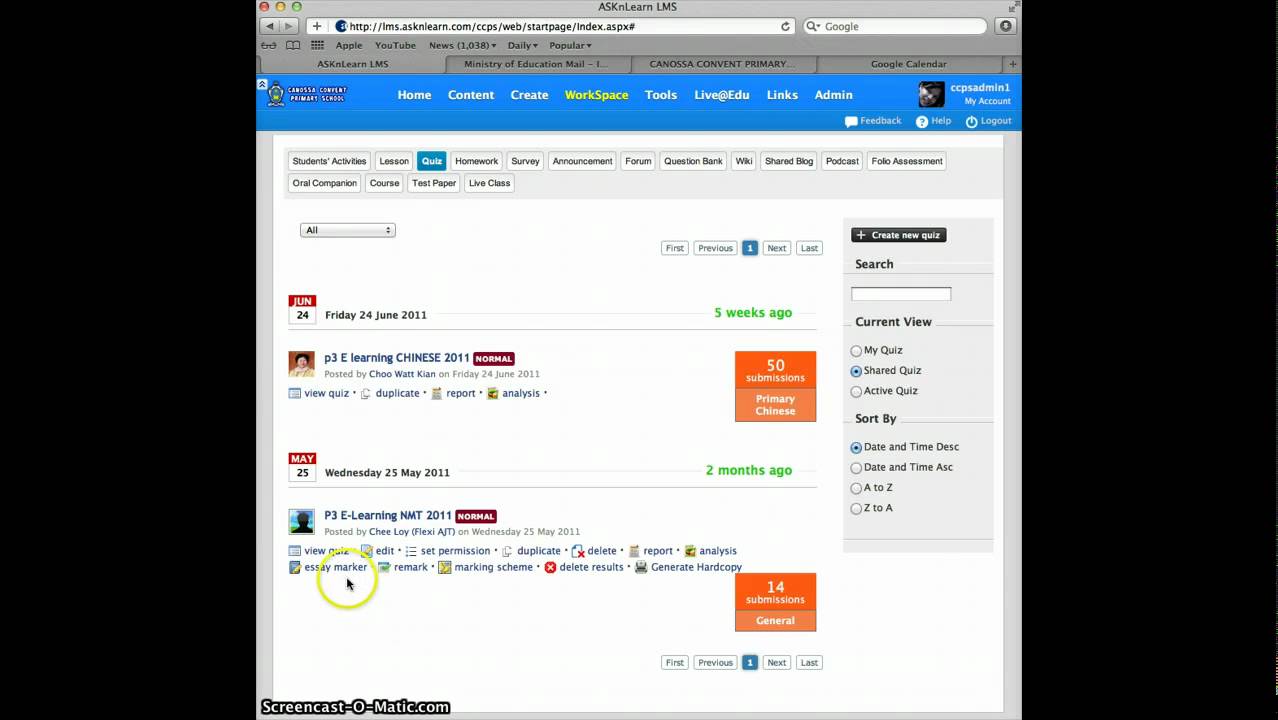Open the bookmarks book icon
The image size is (1278, 720).
click(x=293, y=45)
